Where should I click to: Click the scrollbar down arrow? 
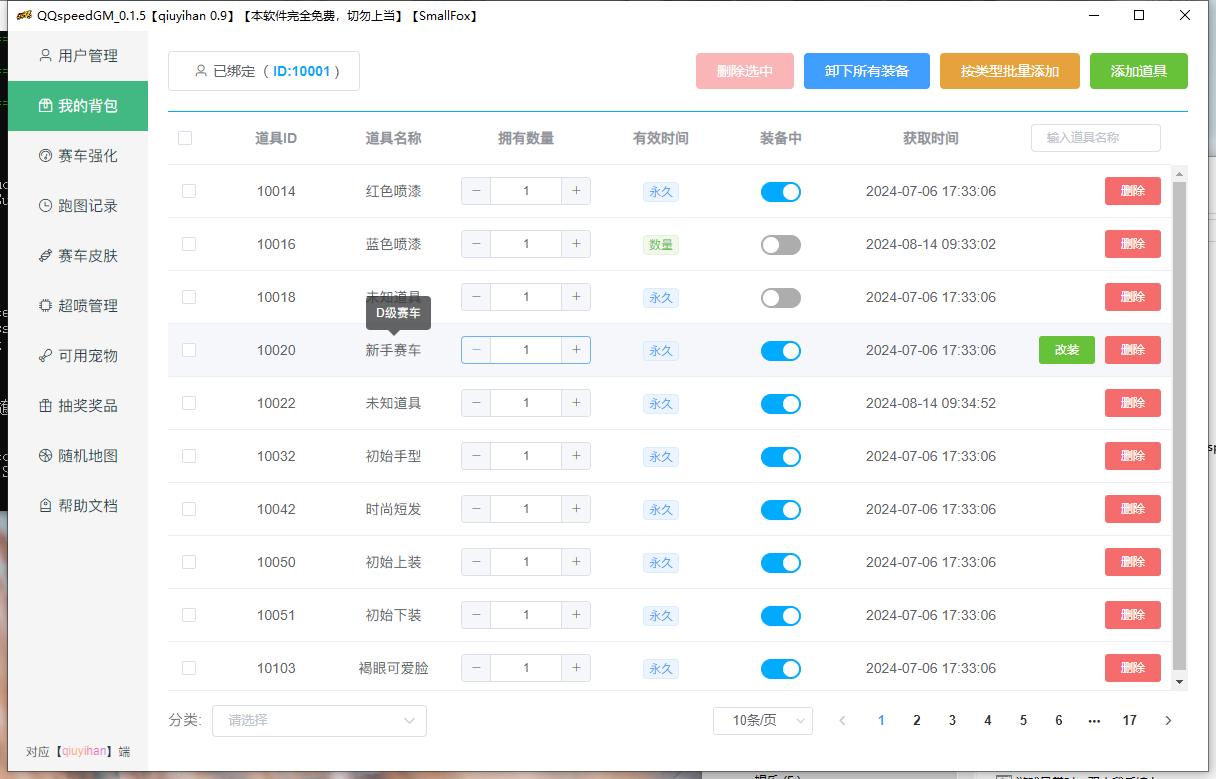pos(1179,681)
